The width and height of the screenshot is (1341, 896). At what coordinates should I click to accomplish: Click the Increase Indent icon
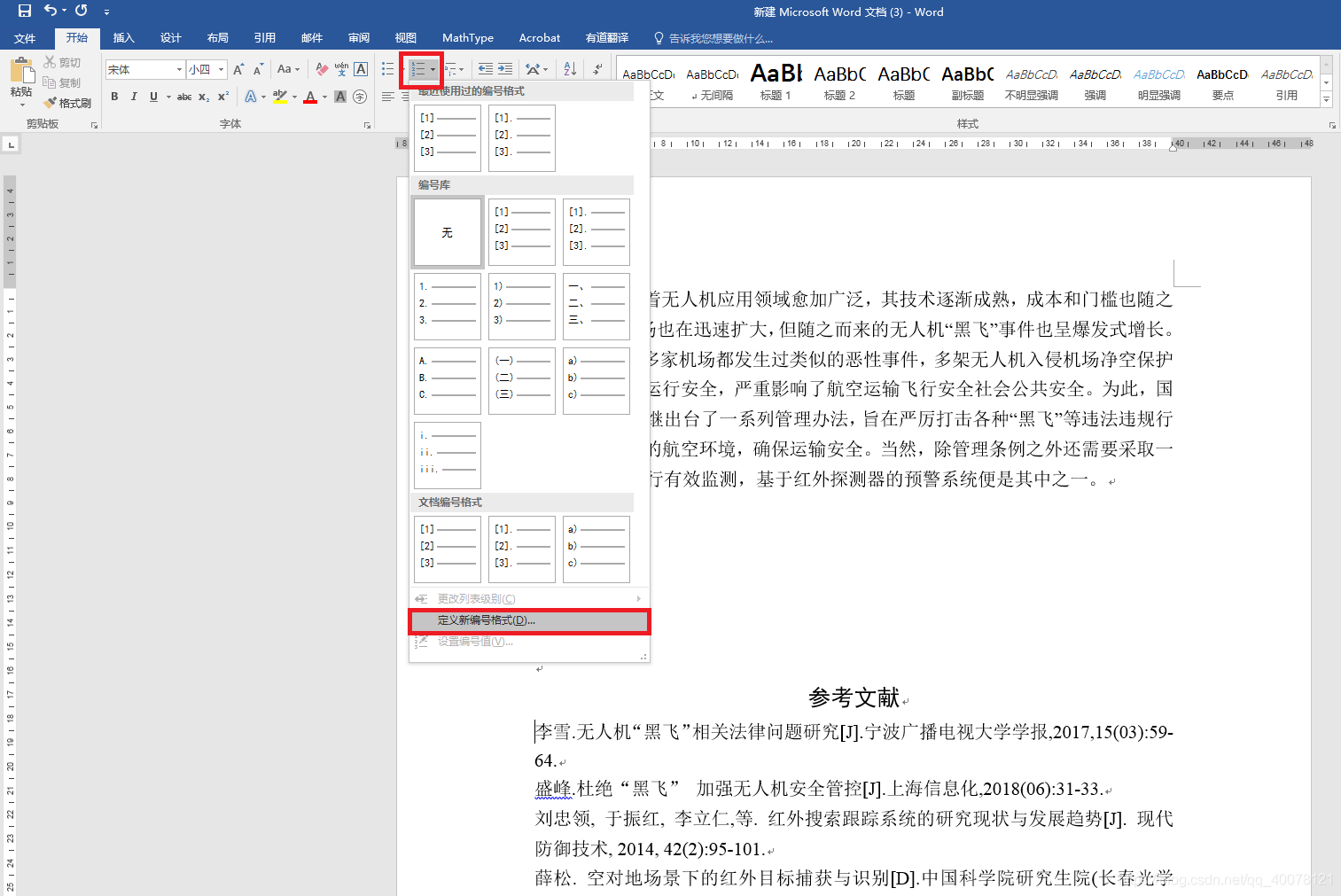[x=505, y=69]
